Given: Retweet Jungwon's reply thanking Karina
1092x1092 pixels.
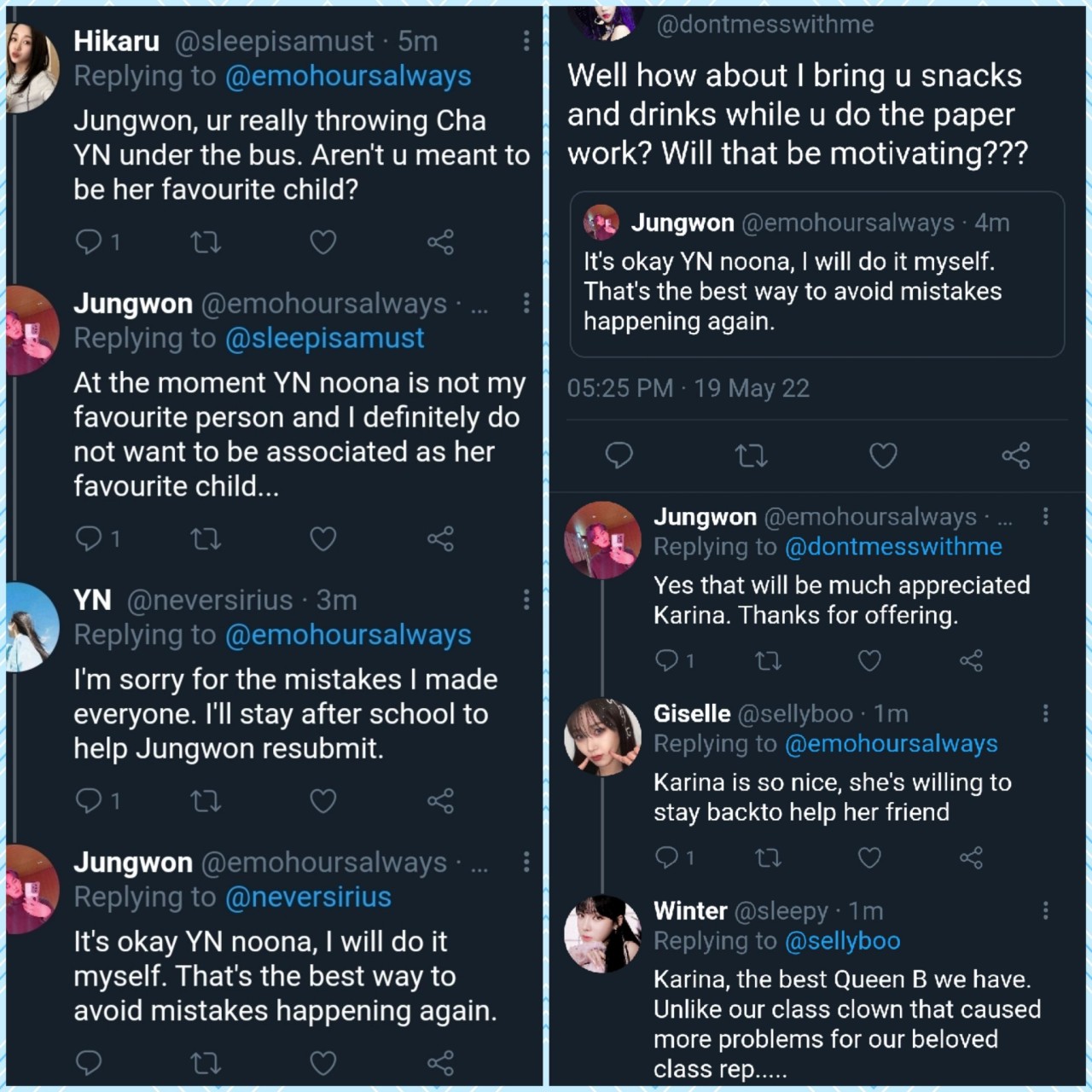Looking at the screenshot, I should [x=768, y=660].
